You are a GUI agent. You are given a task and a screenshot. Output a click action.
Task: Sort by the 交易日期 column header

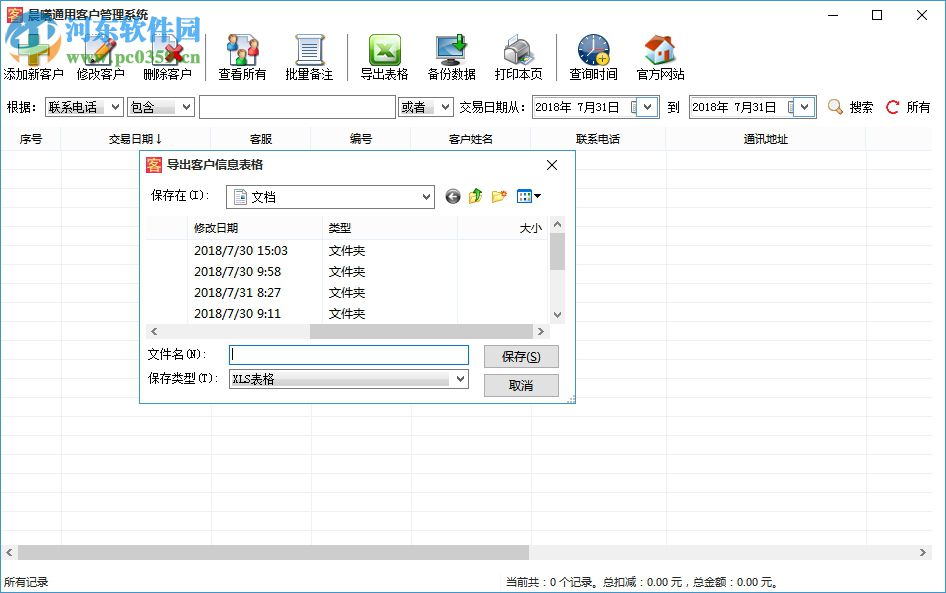135,139
